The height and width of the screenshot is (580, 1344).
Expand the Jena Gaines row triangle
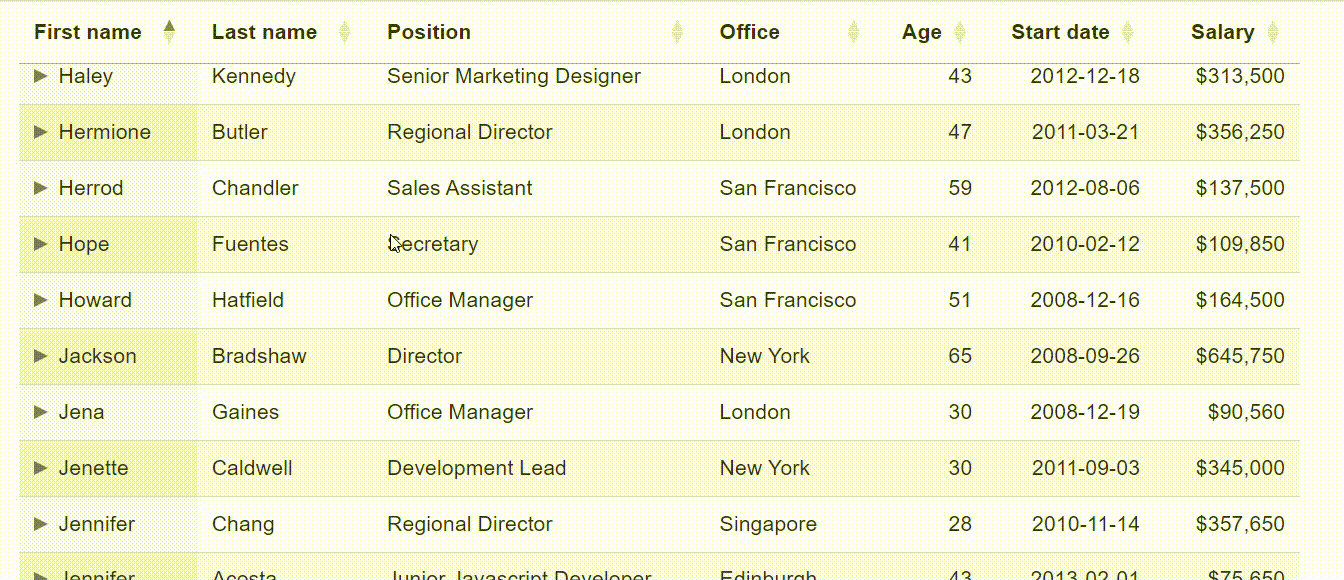pos(41,412)
